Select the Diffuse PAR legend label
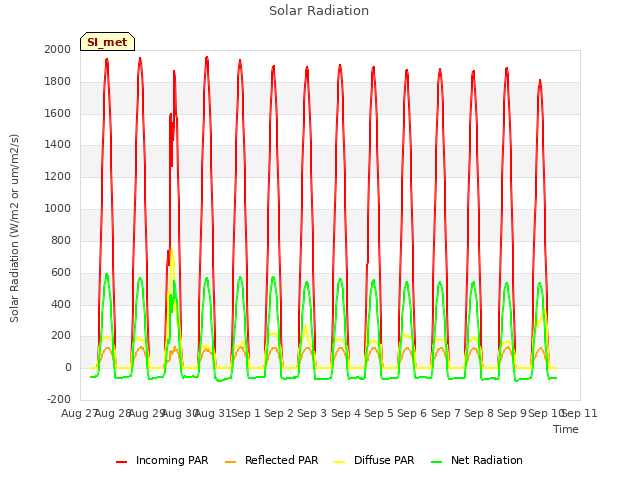The height and width of the screenshot is (480, 640). tap(384, 460)
